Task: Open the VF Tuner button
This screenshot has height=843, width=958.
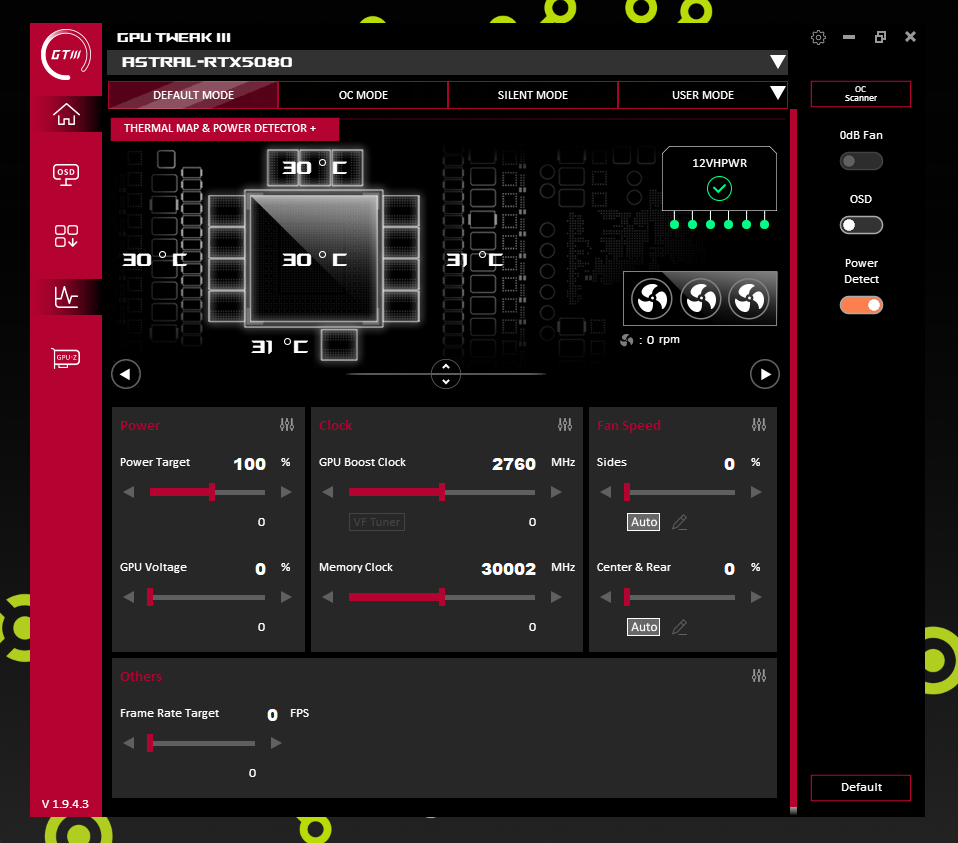Action: click(x=377, y=522)
